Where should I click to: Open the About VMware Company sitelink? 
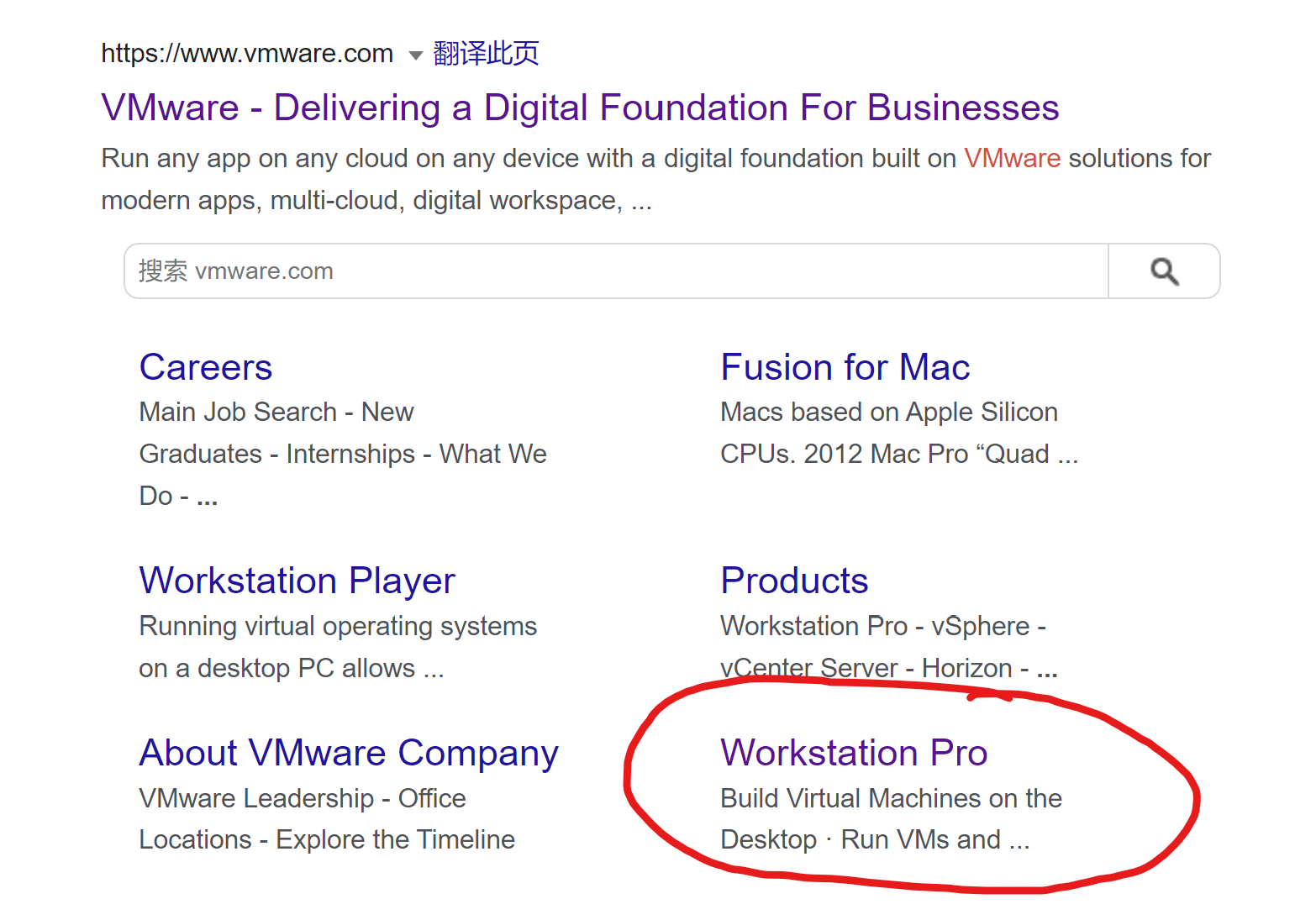[349, 753]
